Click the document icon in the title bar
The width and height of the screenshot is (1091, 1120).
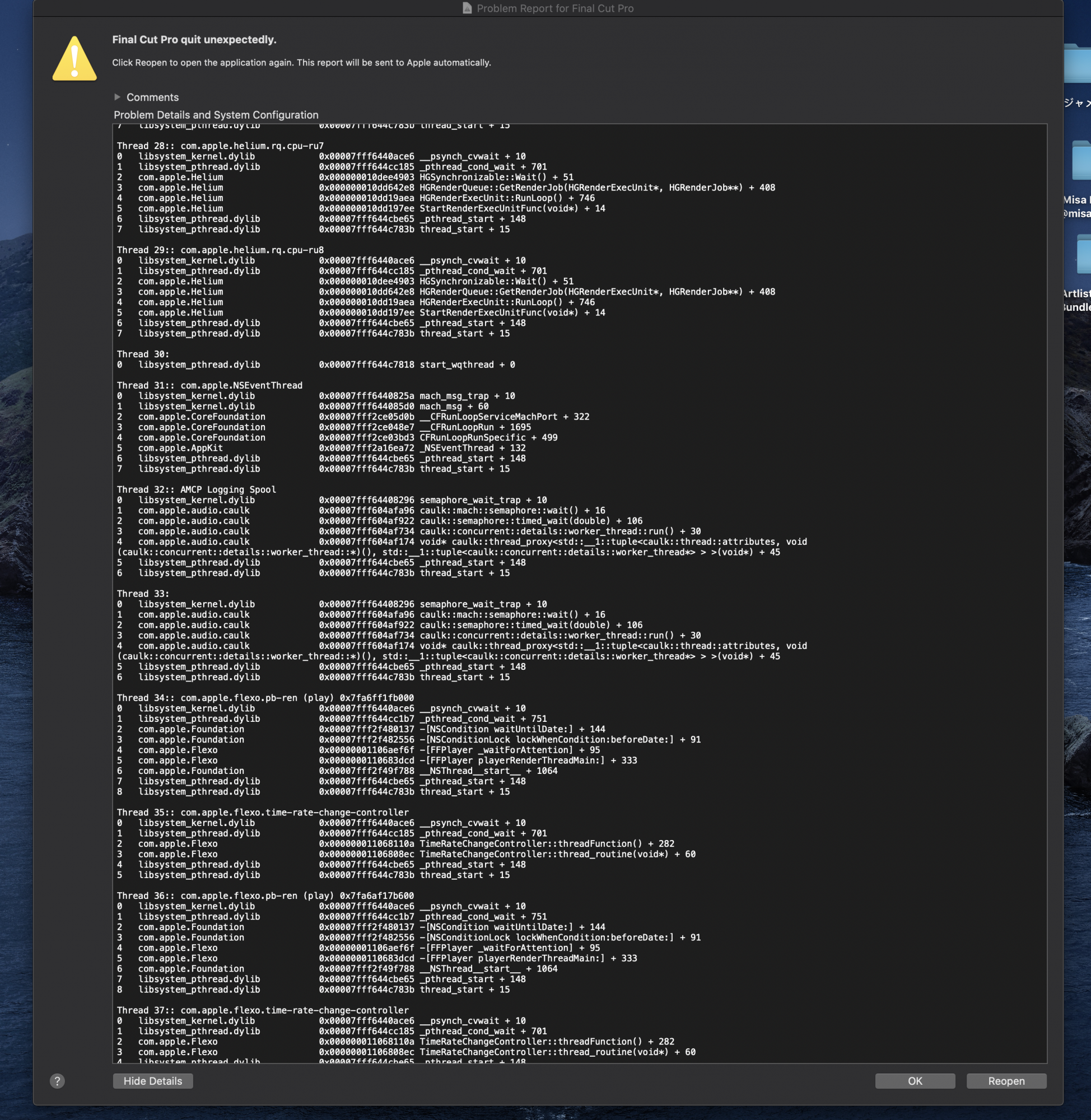point(467,8)
